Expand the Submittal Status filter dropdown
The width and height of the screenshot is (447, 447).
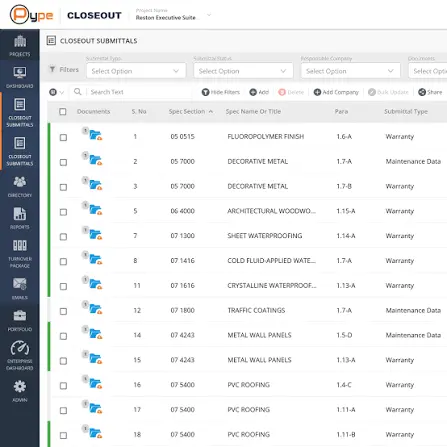[243, 71]
